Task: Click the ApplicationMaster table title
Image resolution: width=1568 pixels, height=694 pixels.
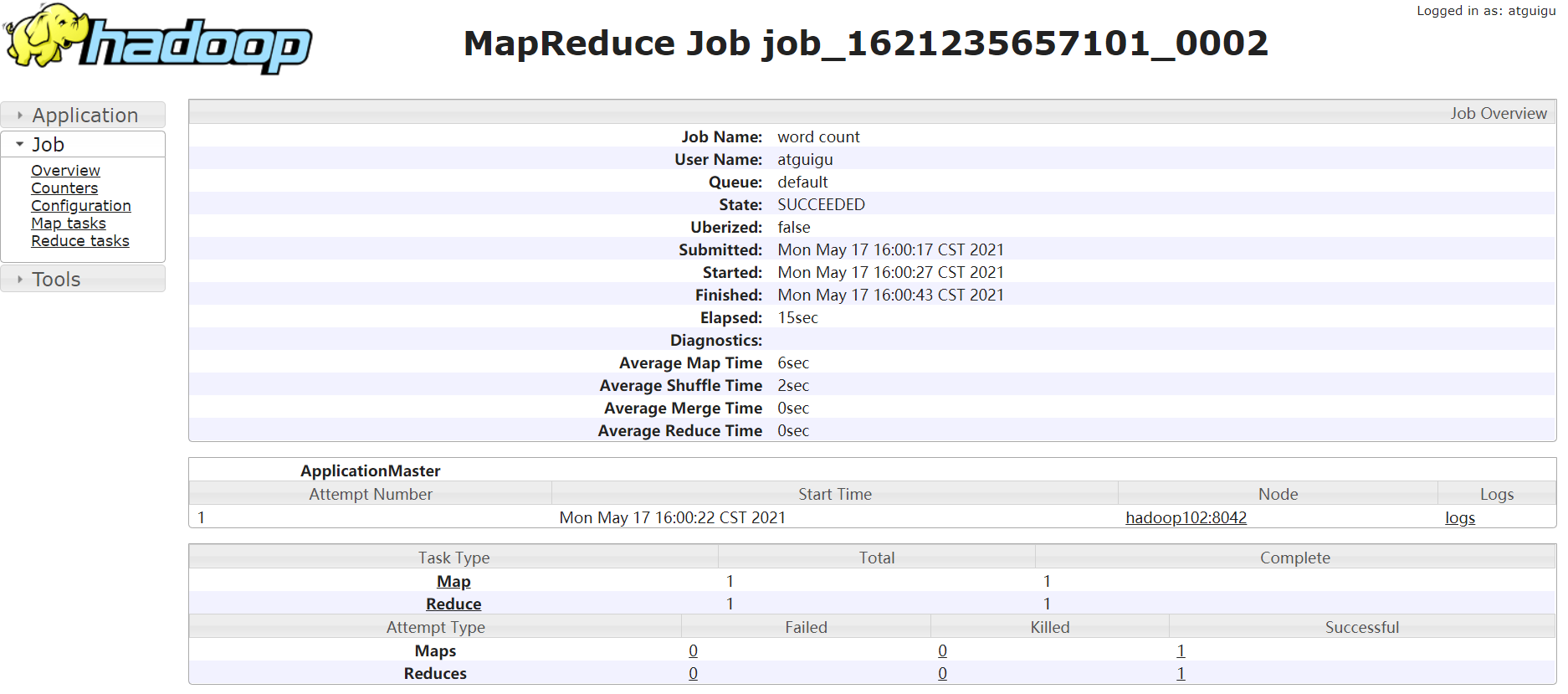Action: [x=371, y=470]
